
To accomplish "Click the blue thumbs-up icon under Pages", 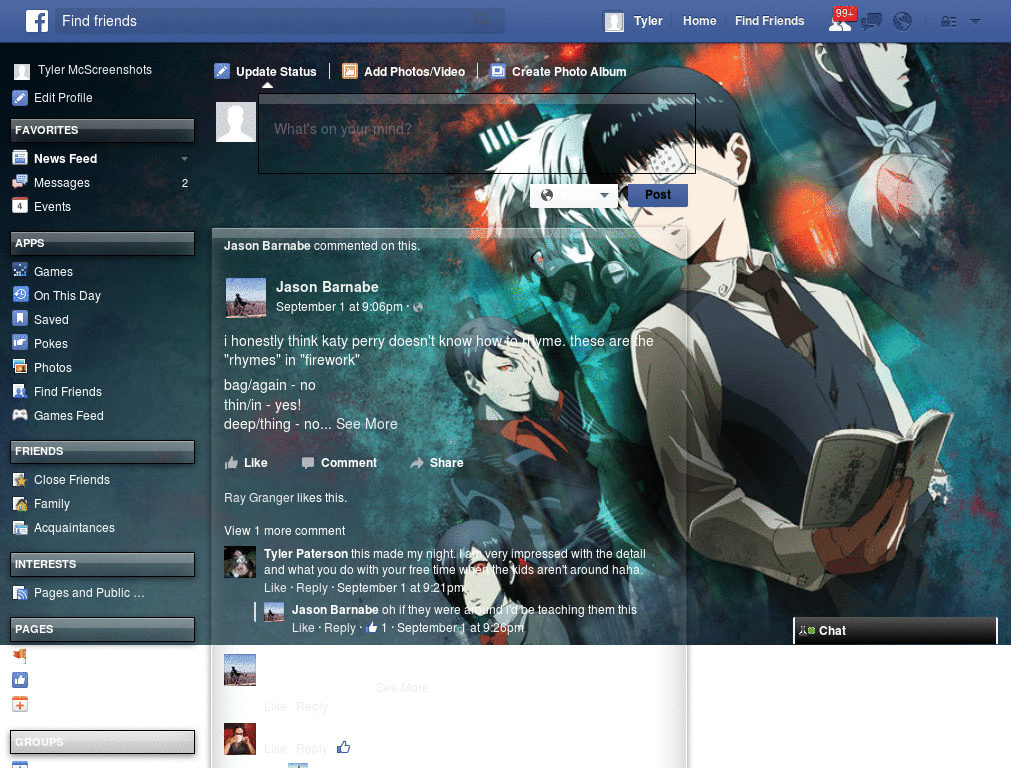I will click(20, 680).
